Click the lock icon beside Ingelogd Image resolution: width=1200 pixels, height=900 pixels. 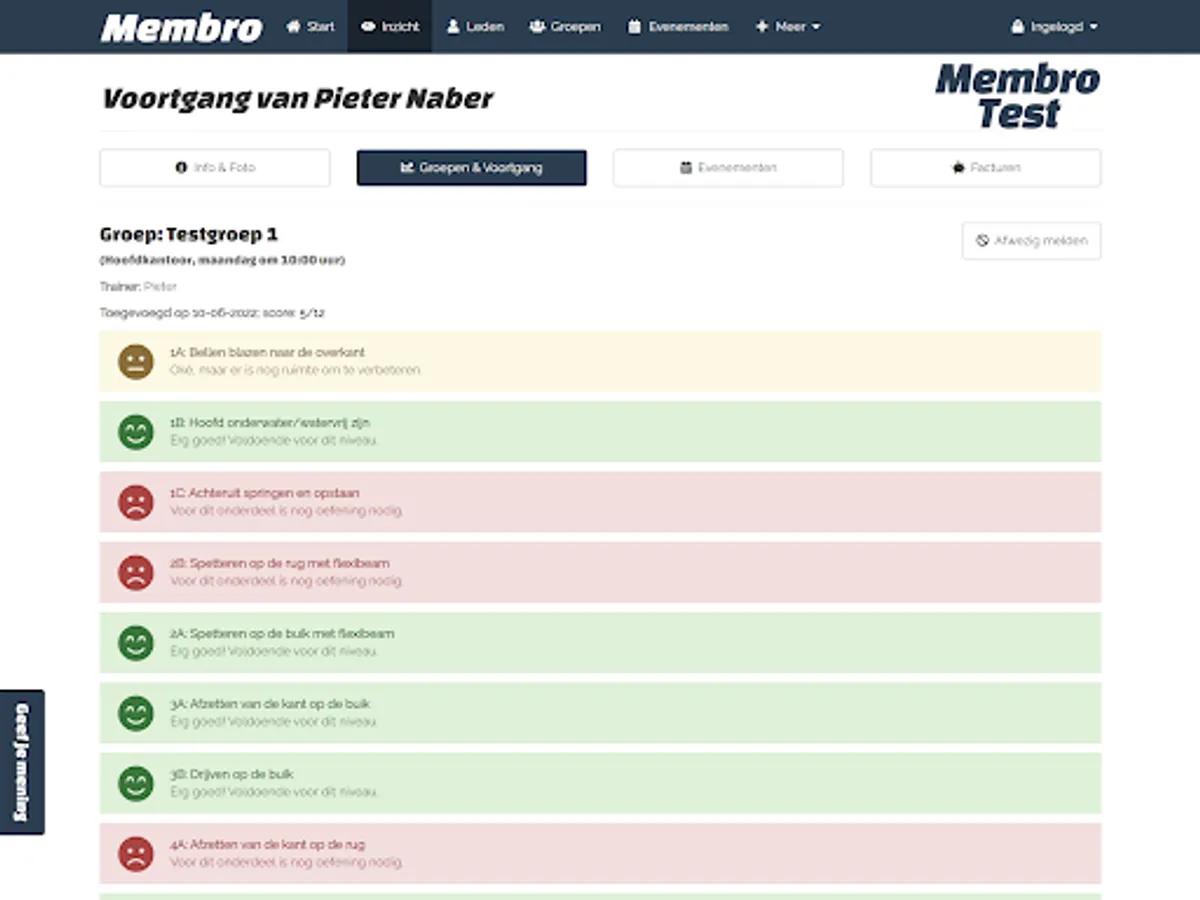click(1019, 27)
